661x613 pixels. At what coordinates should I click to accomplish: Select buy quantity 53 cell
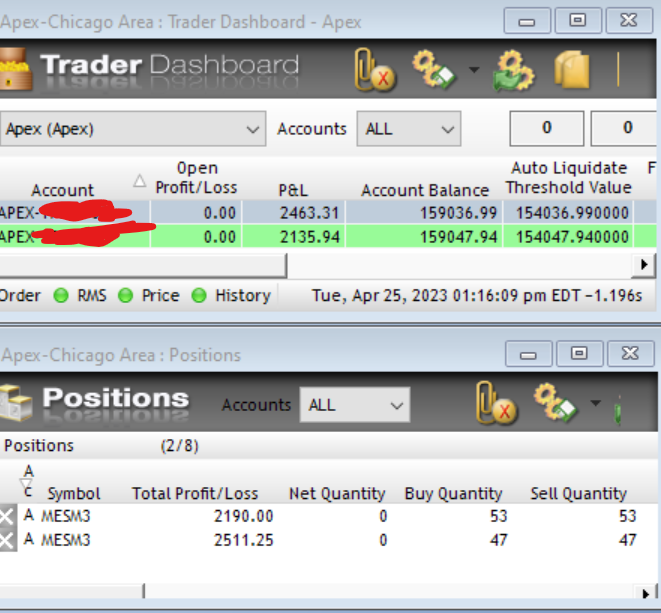pyautogui.click(x=499, y=516)
